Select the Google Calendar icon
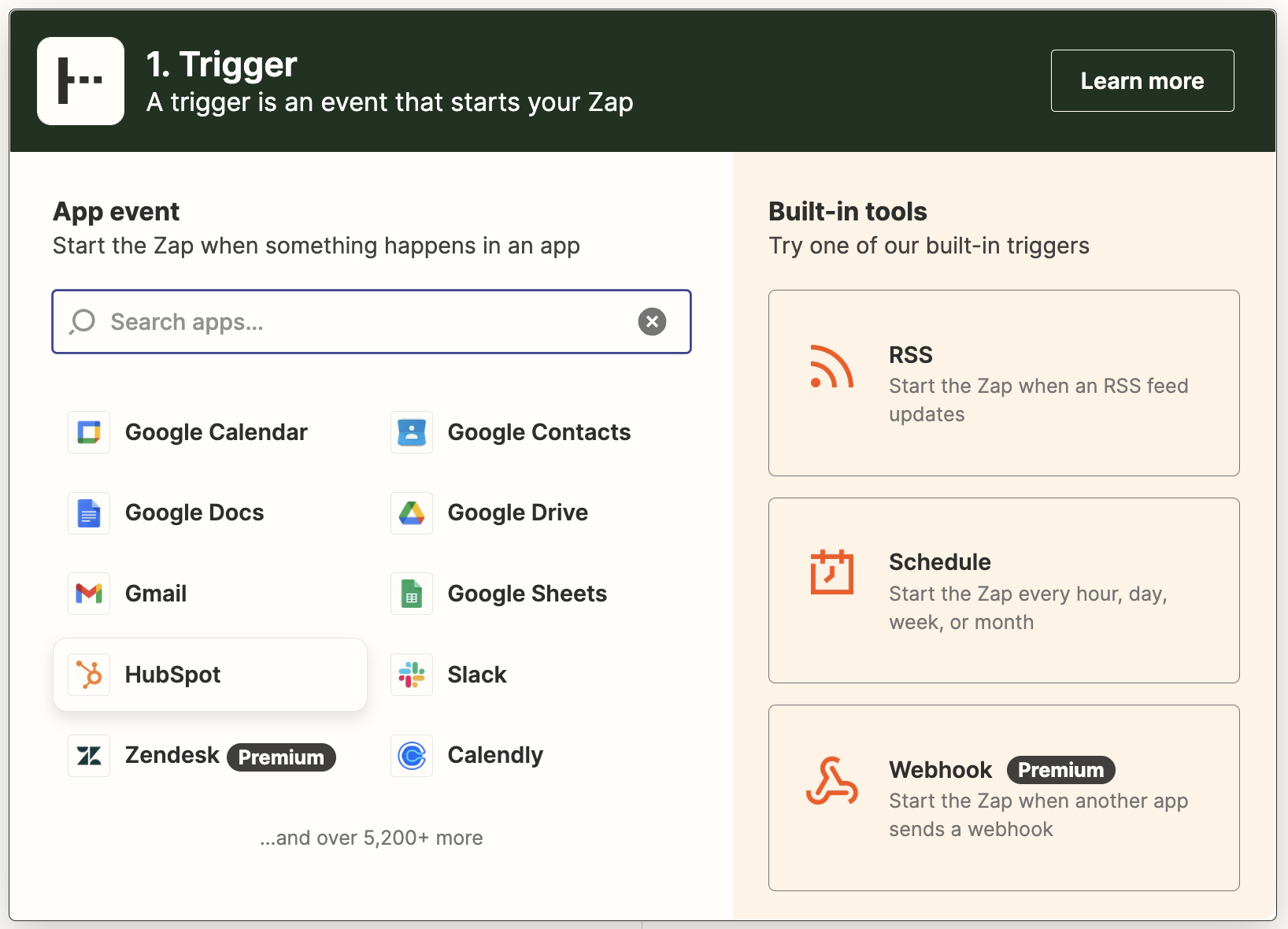Image resolution: width=1288 pixels, height=929 pixels. tap(89, 432)
